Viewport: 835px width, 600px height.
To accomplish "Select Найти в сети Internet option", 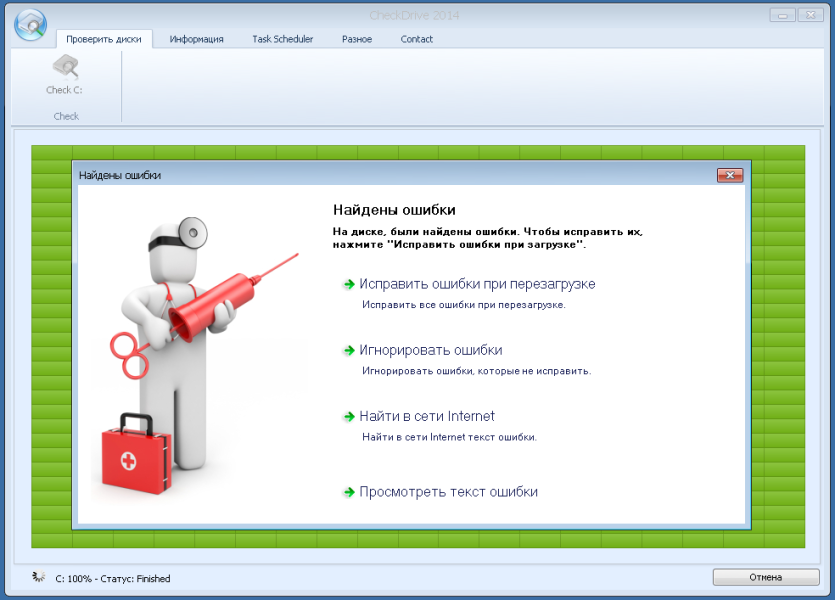I will (427, 416).
